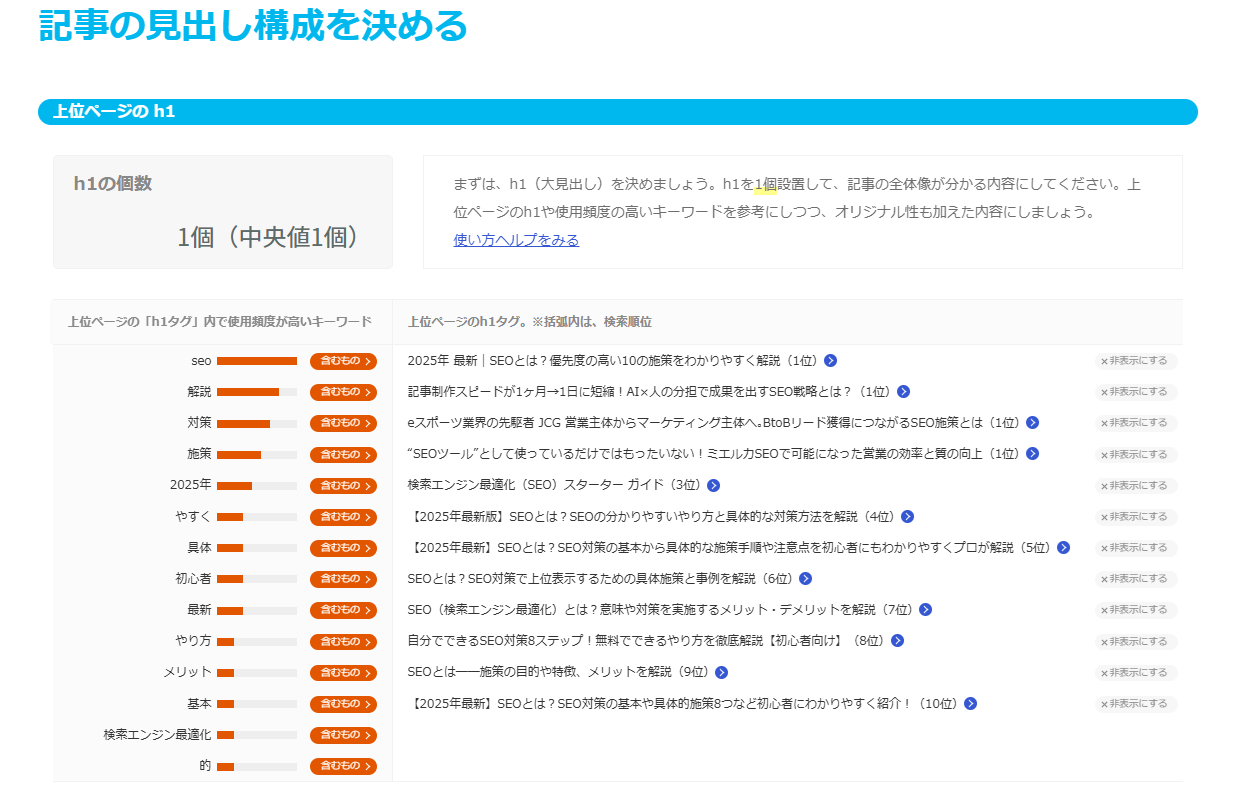This screenshot has height=810, width=1238.
Task: Click the frequency bar for keyword 対策
Action: coord(256,424)
